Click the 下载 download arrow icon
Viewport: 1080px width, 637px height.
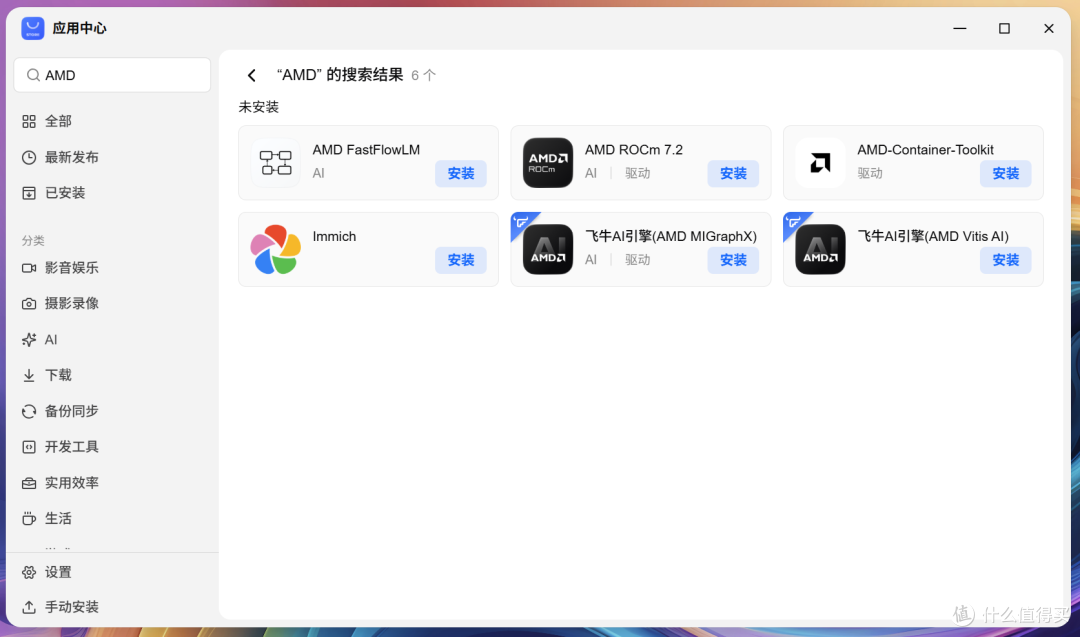click(x=29, y=375)
